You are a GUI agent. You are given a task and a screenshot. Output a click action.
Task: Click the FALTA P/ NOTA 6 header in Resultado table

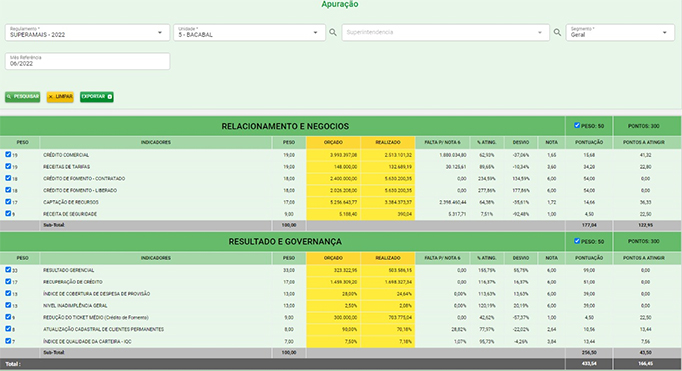442,258
